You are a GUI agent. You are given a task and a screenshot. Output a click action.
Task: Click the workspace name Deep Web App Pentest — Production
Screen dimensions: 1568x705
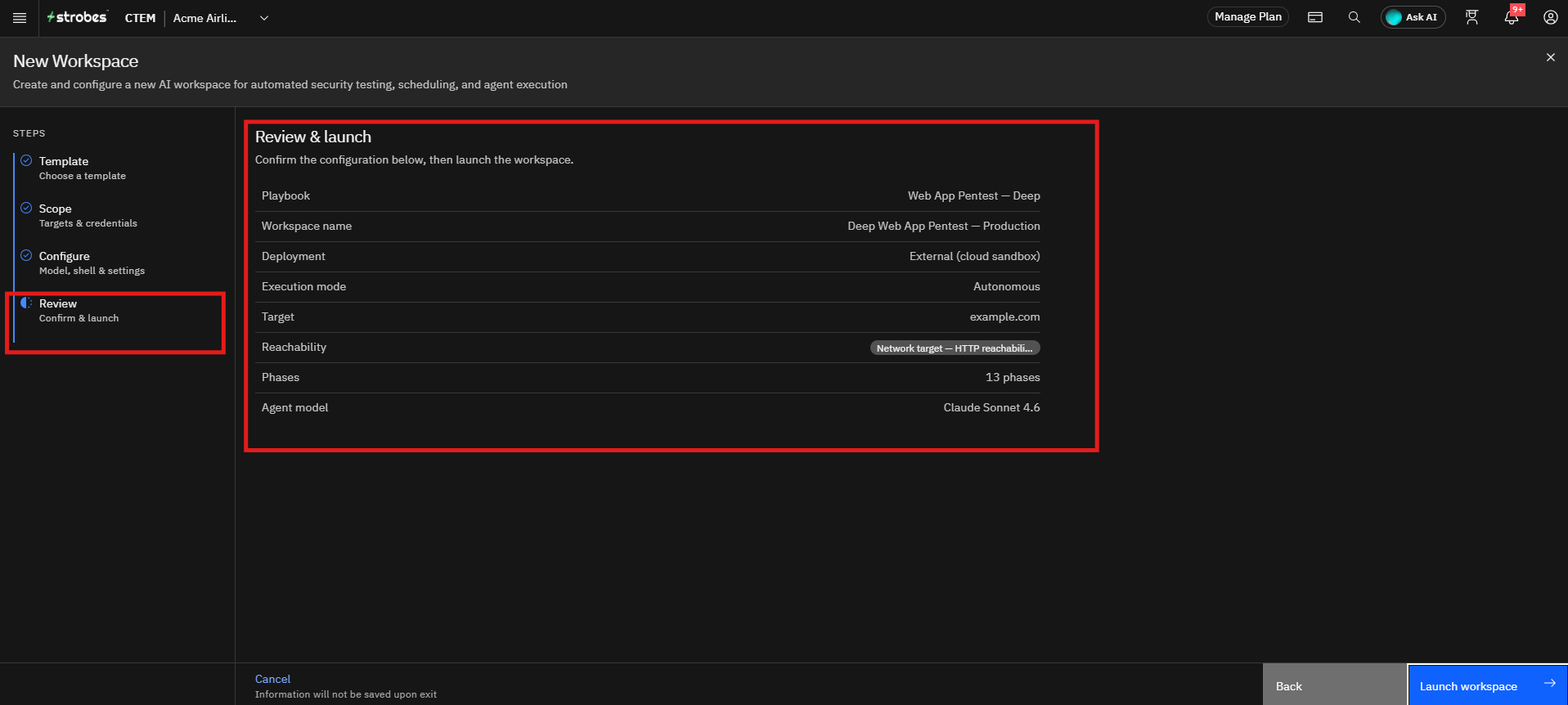coord(944,226)
